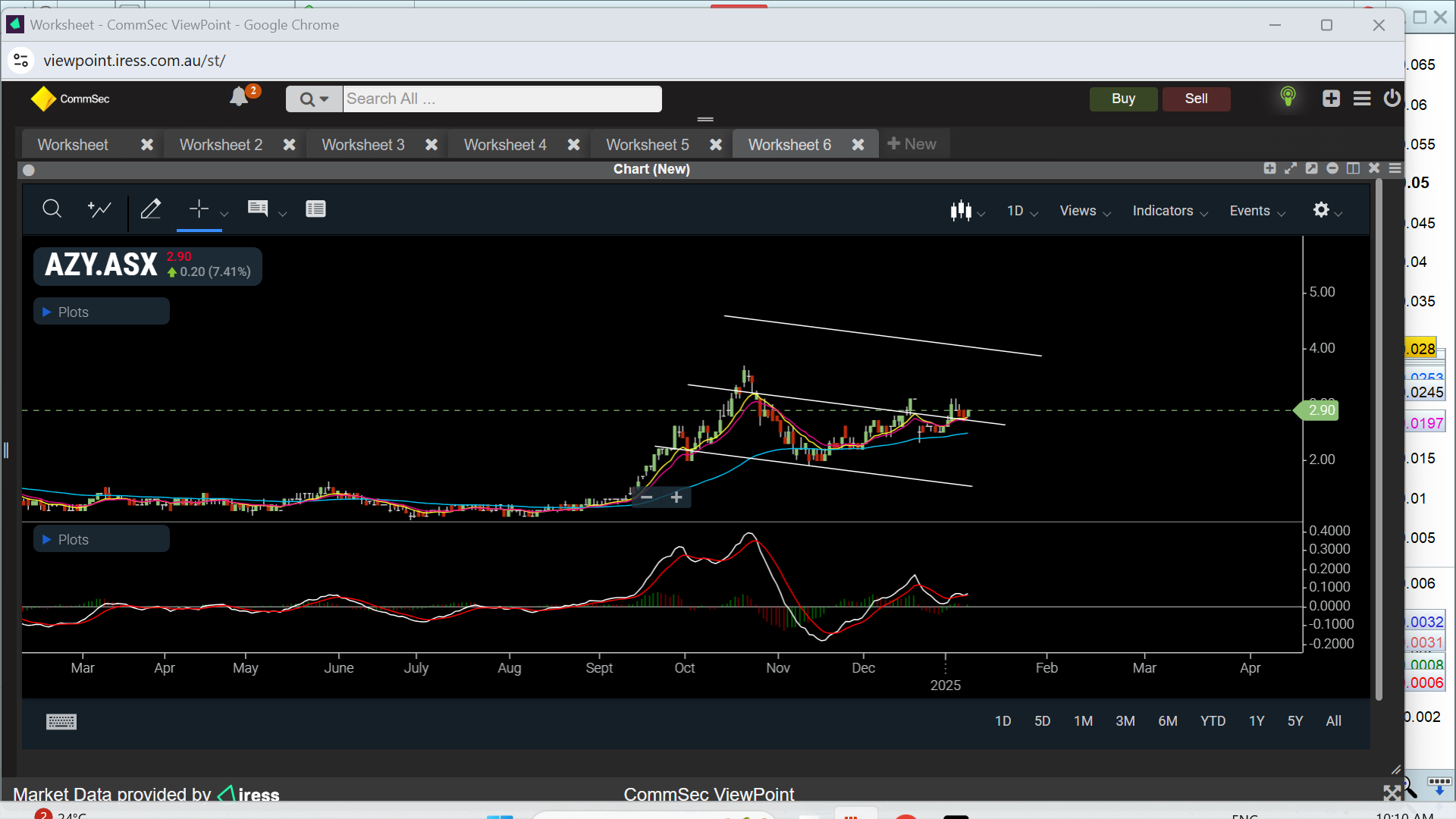Set chart range to YTD
This screenshot has width=1456, height=819.
point(1213,721)
